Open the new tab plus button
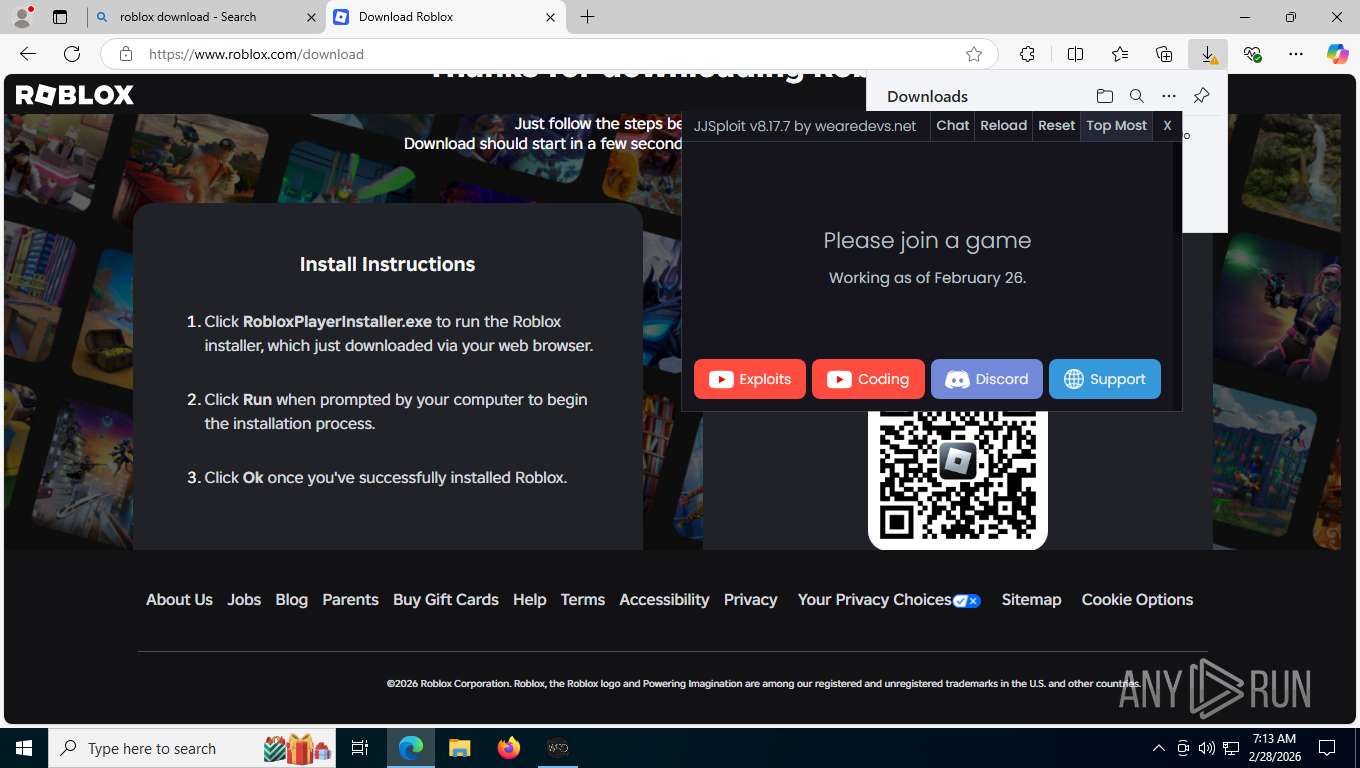The height and width of the screenshot is (768, 1360). tap(587, 17)
